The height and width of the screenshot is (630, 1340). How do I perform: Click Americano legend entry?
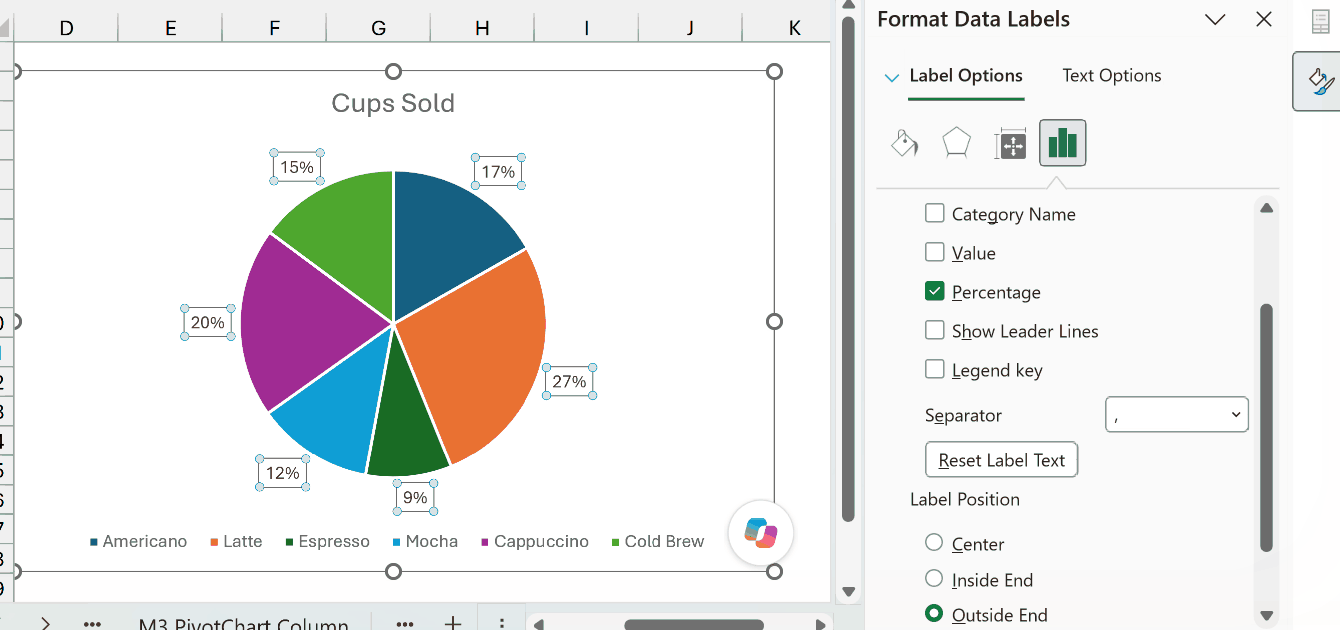tap(138, 541)
